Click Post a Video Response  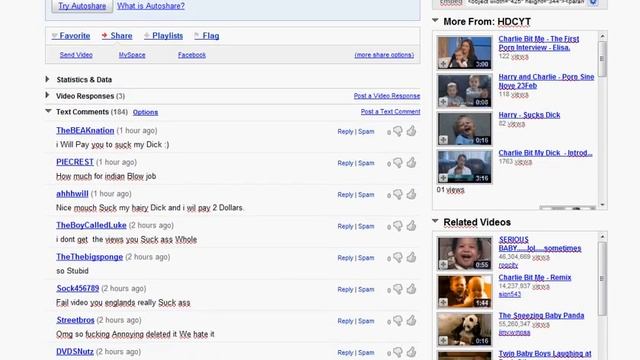387,96
